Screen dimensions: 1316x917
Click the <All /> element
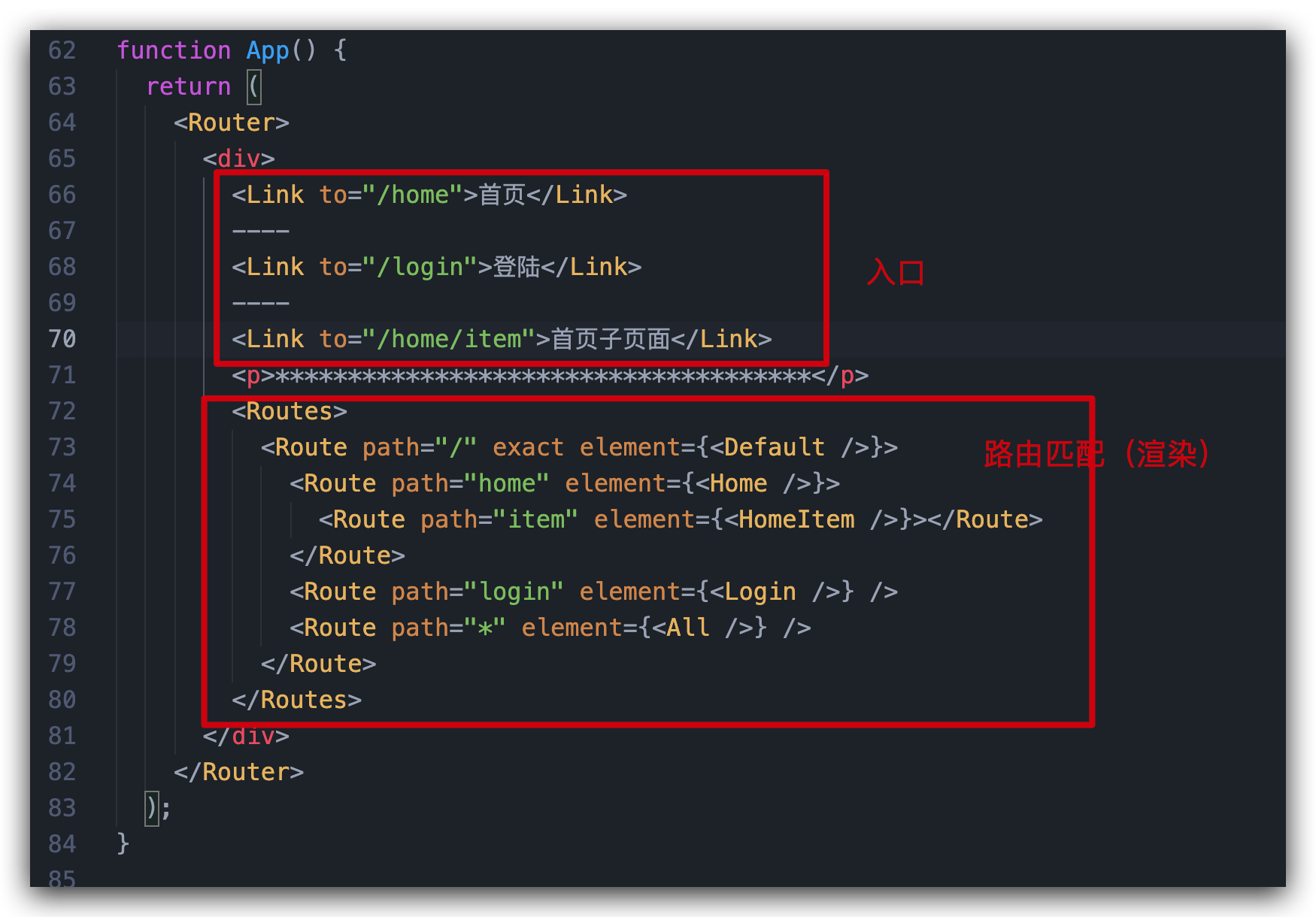coord(702,628)
